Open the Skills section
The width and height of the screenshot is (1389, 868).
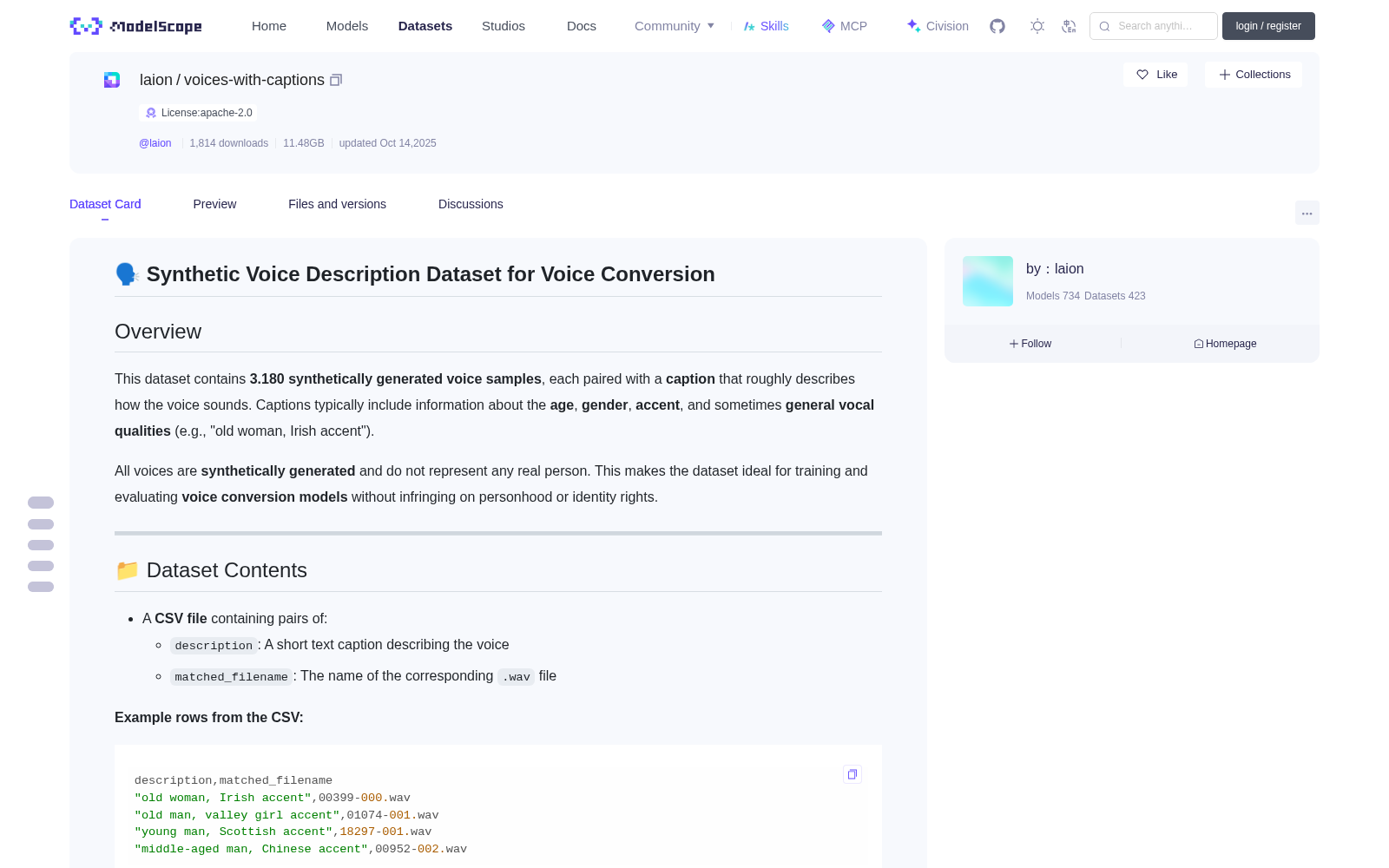point(766,26)
